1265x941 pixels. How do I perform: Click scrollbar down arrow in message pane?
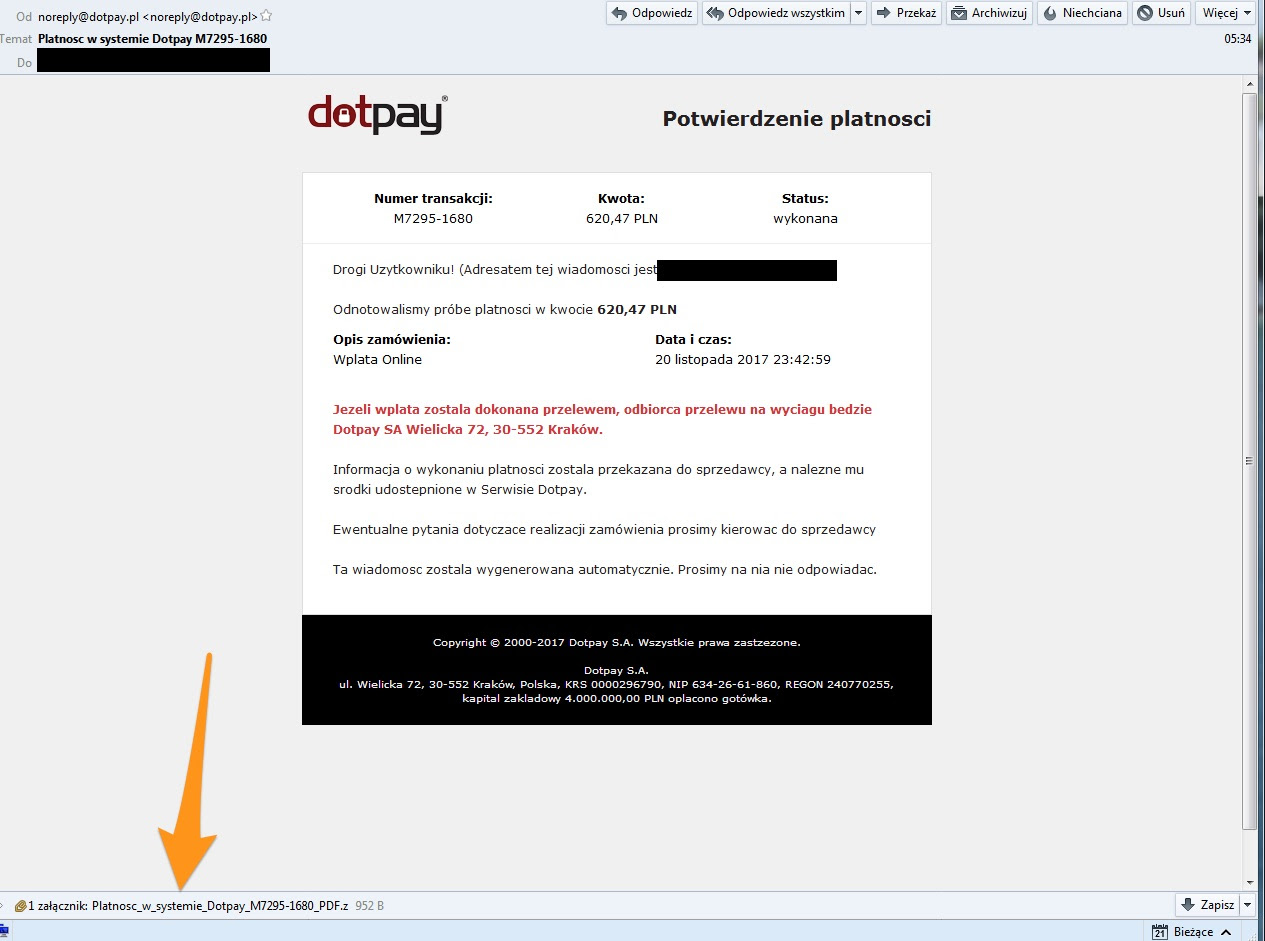click(x=1249, y=882)
